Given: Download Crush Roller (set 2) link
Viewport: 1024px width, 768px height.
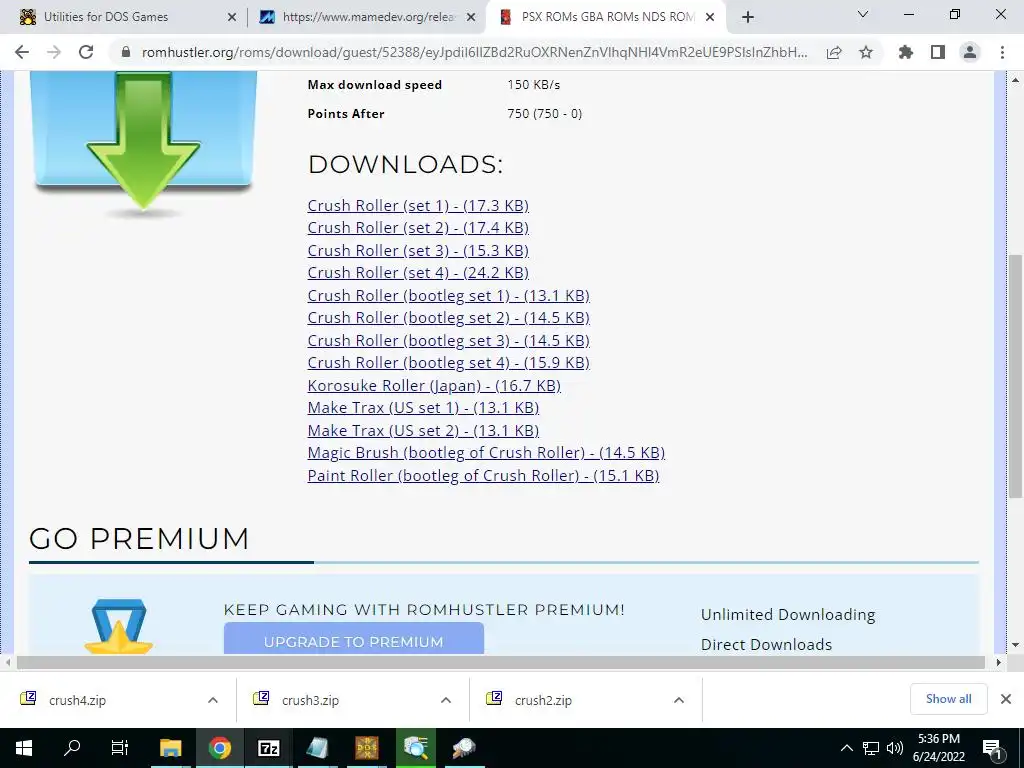Looking at the screenshot, I should pos(418,227).
